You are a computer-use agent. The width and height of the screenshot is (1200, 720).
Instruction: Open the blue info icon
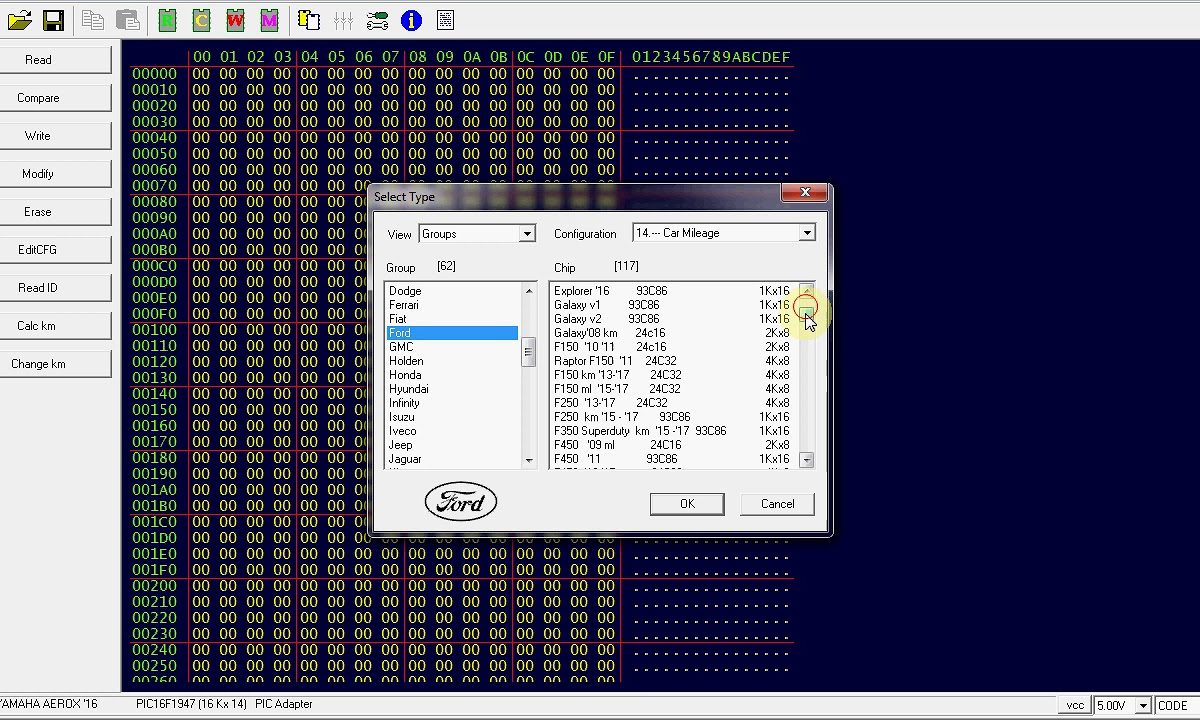pos(411,20)
